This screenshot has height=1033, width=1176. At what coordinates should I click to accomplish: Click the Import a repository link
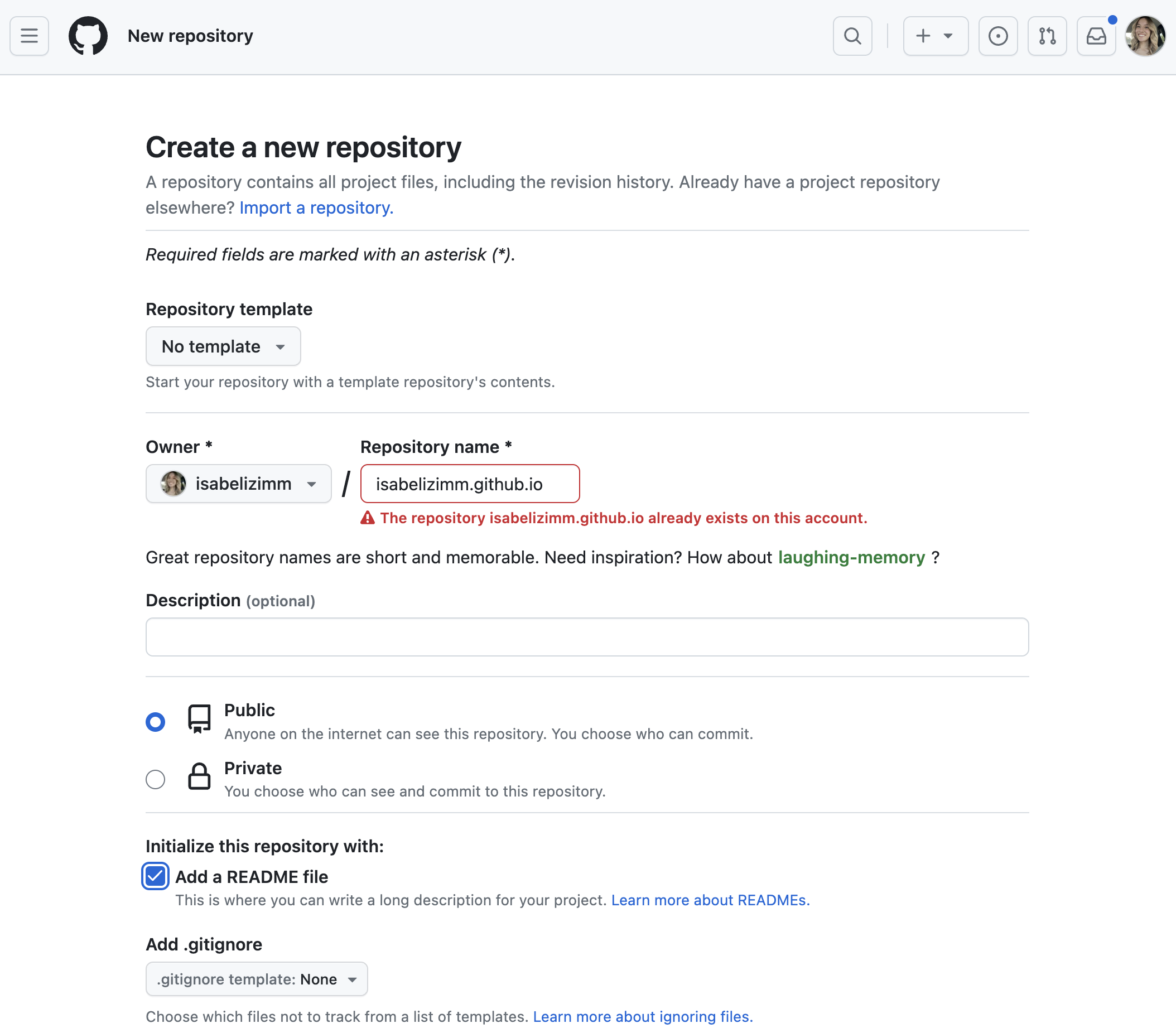tap(316, 207)
